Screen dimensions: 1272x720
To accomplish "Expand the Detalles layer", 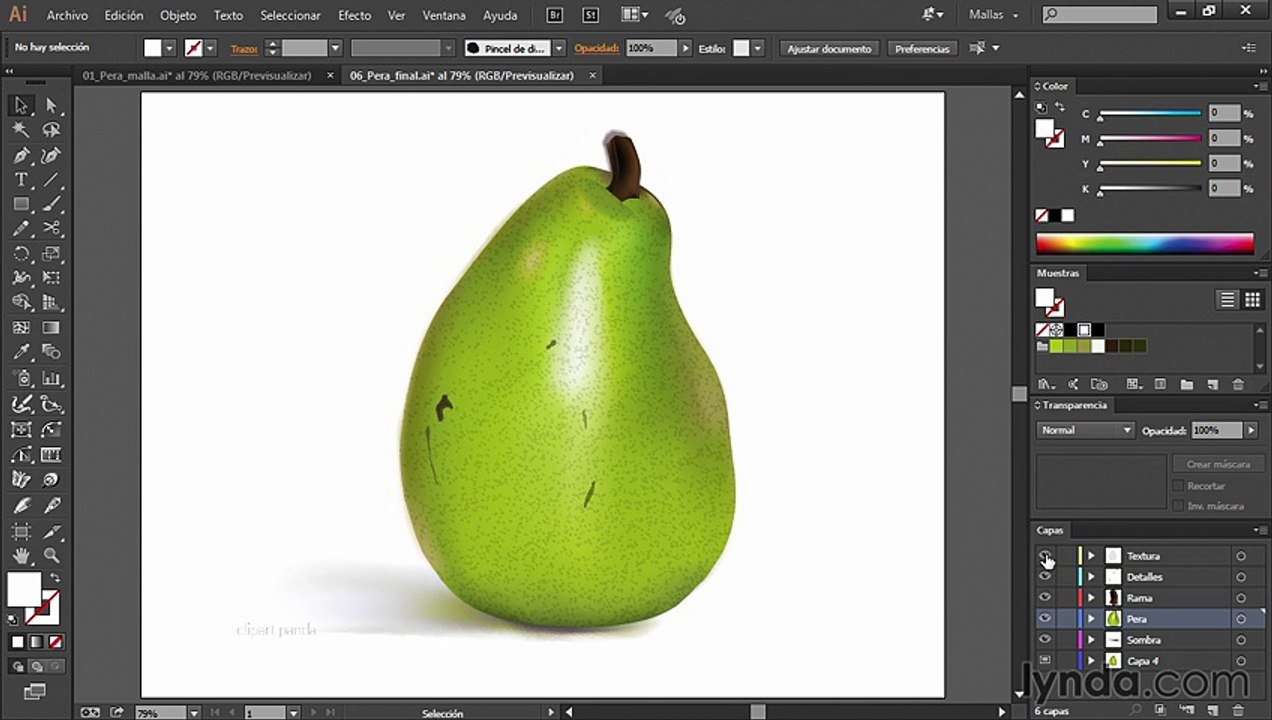I will [1091, 577].
